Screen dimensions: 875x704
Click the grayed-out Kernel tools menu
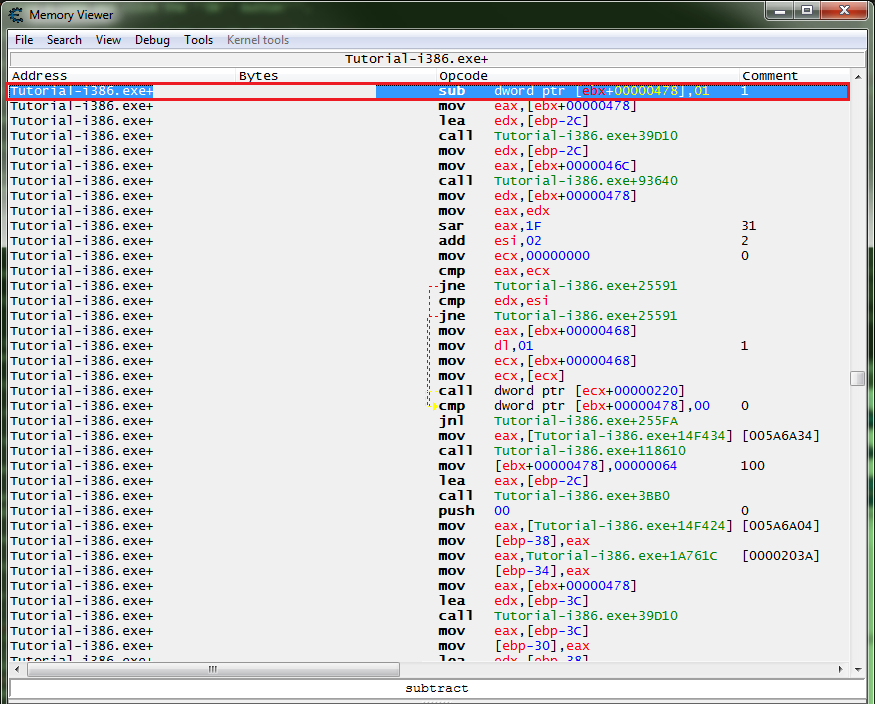point(257,40)
